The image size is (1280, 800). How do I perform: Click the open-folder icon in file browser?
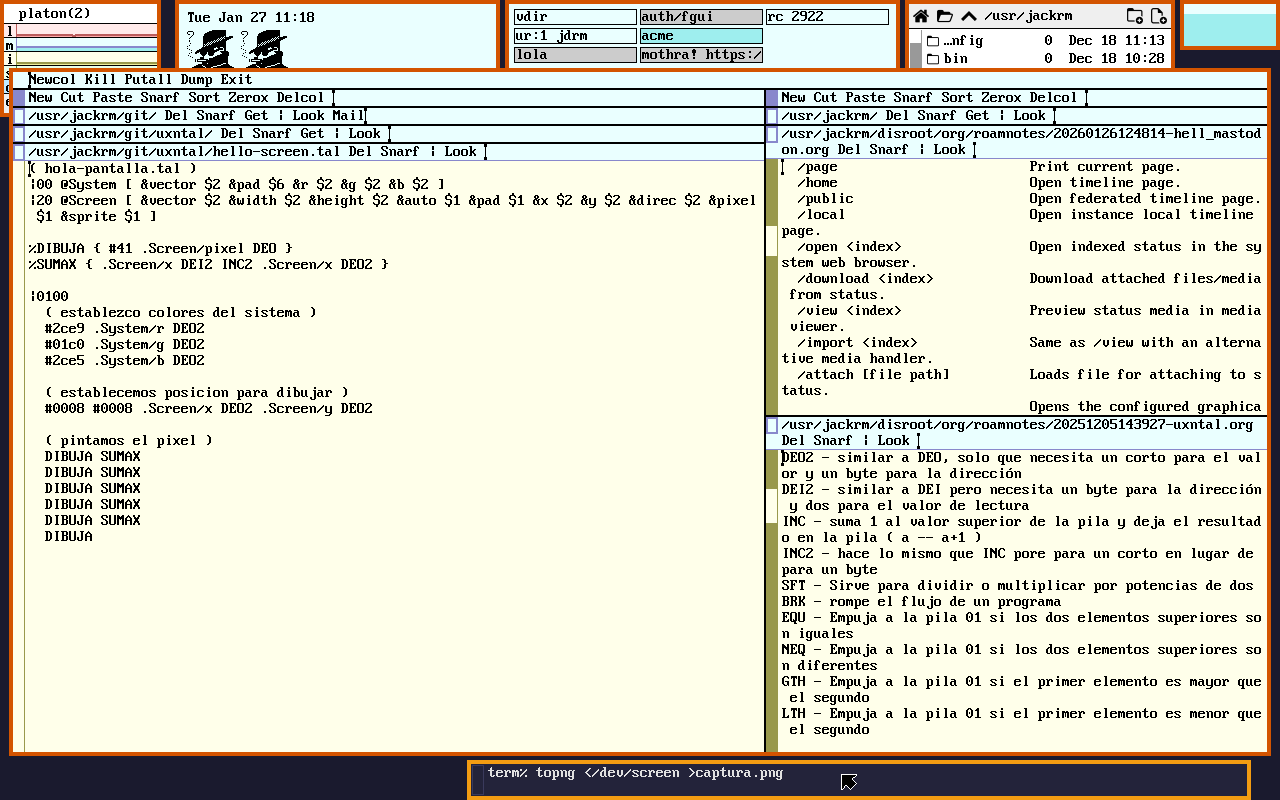[945, 16]
